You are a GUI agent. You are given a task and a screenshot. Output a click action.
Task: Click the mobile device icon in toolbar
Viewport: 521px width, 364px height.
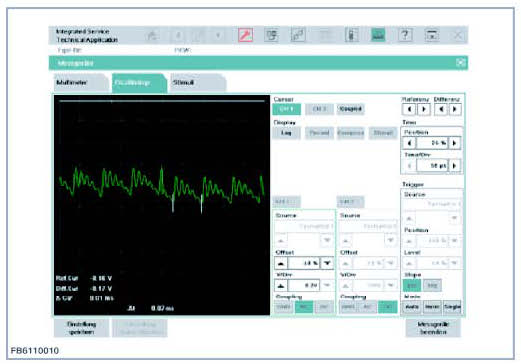[352, 35]
